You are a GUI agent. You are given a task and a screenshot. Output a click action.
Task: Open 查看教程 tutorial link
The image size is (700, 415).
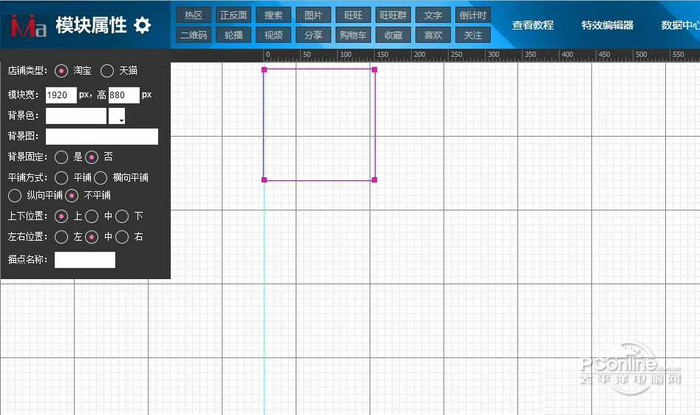pyautogui.click(x=533, y=25)
